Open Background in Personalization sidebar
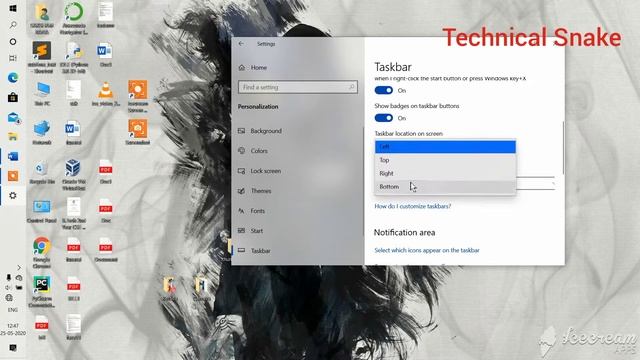The height and width of the screenshot is (360, 640). tap(260, 131)
